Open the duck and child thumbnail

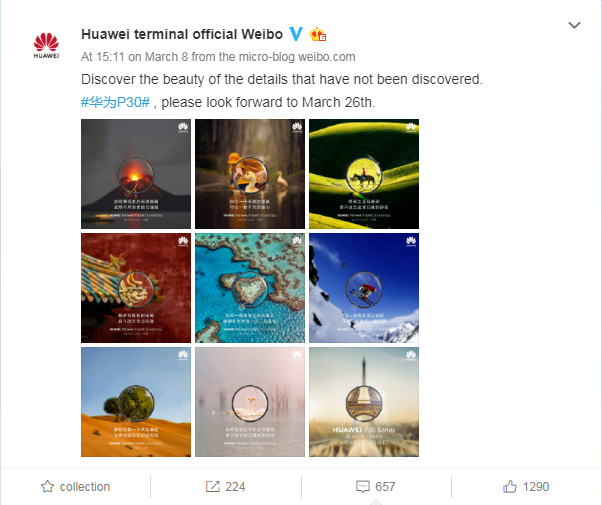click(250, 174)
